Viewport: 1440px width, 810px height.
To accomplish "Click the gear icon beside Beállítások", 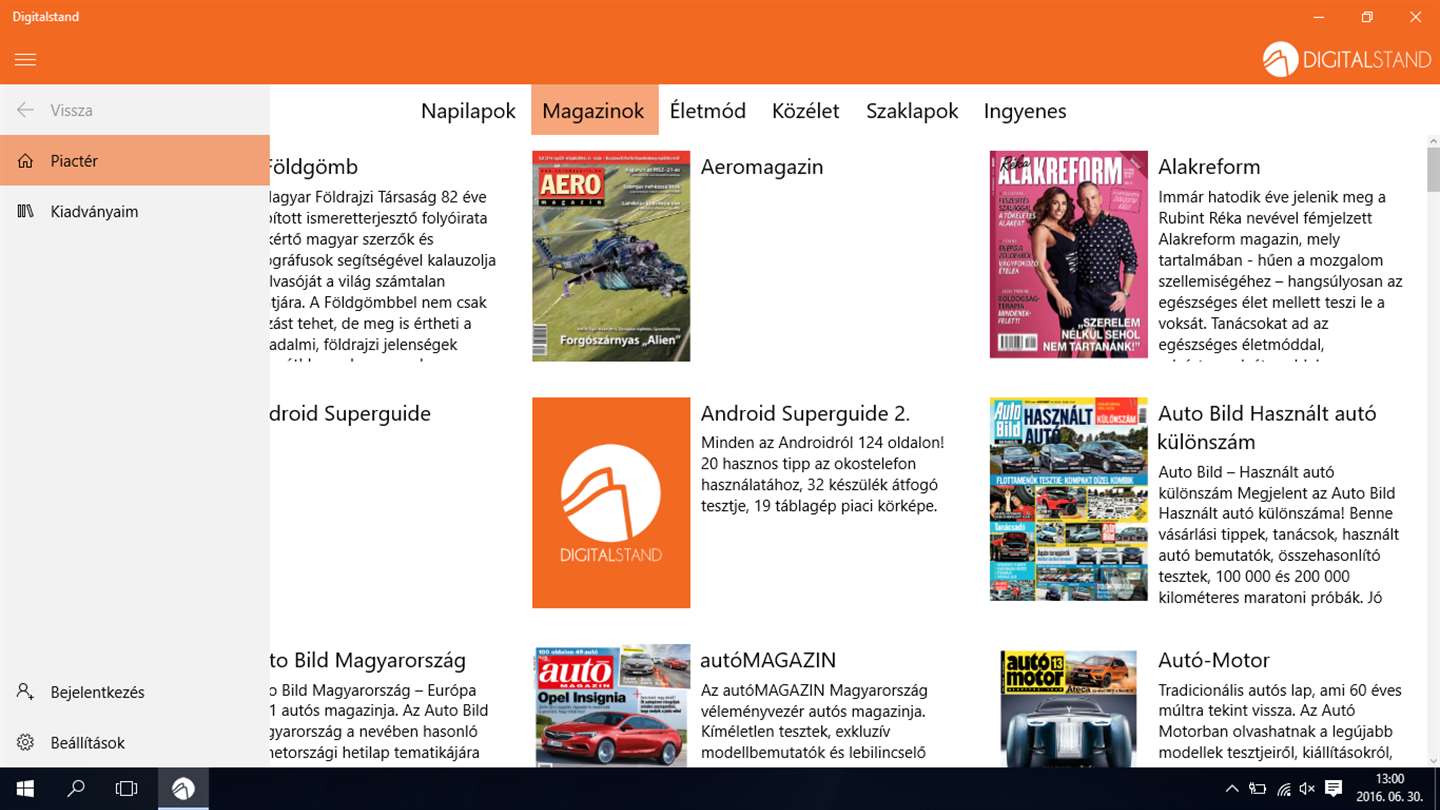I will point(25,742).
